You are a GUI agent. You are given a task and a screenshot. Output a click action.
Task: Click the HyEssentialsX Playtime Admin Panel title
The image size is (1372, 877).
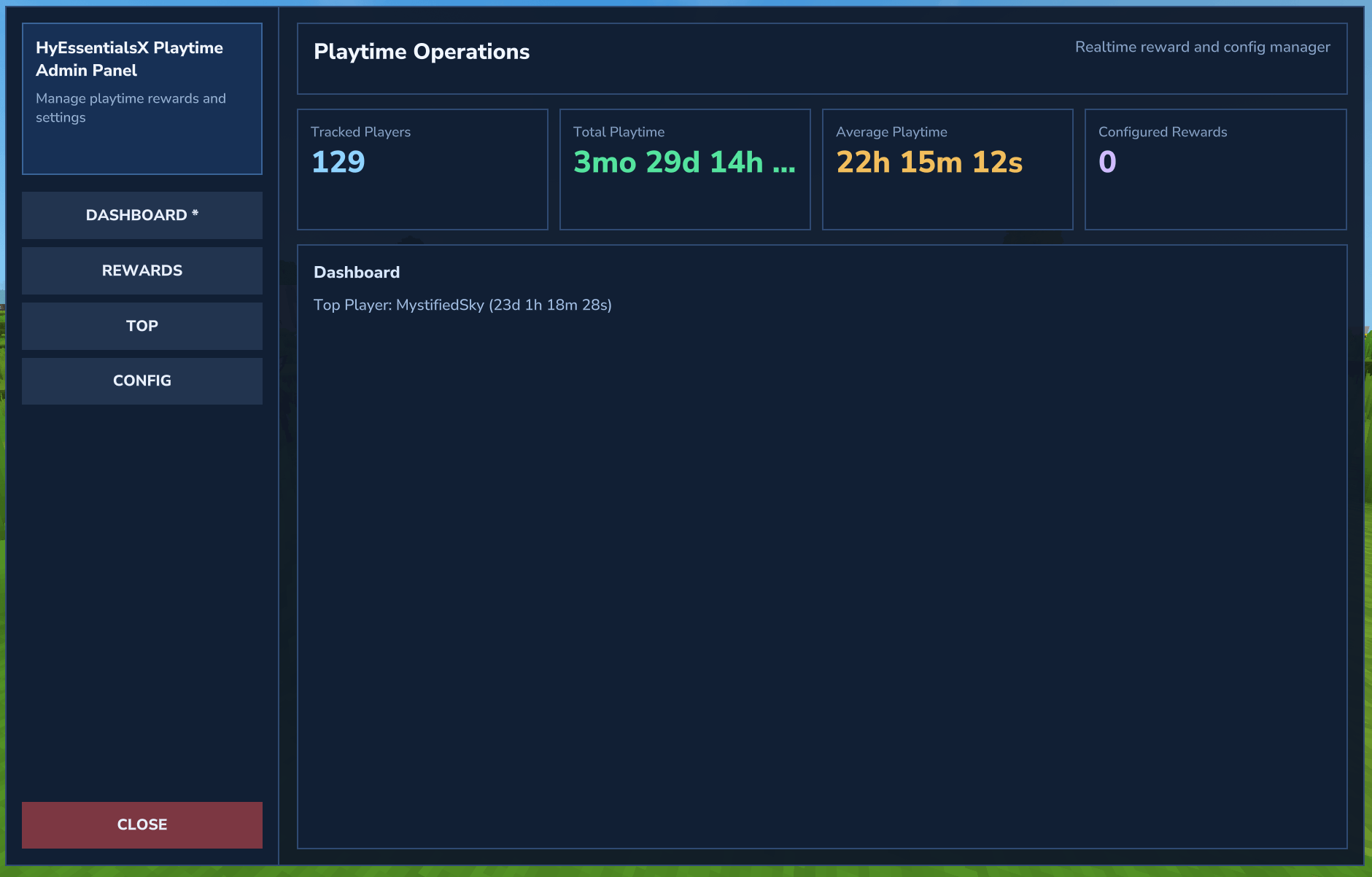[129, 59]
